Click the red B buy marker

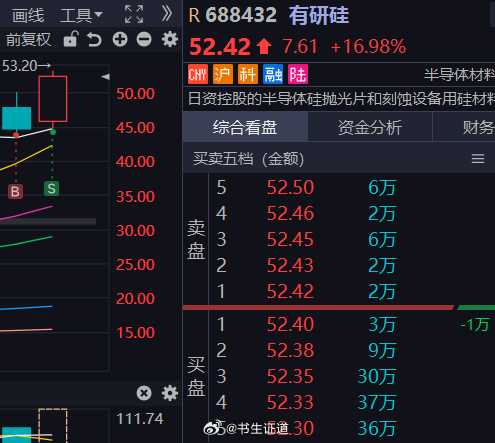[x=15, y=192]
